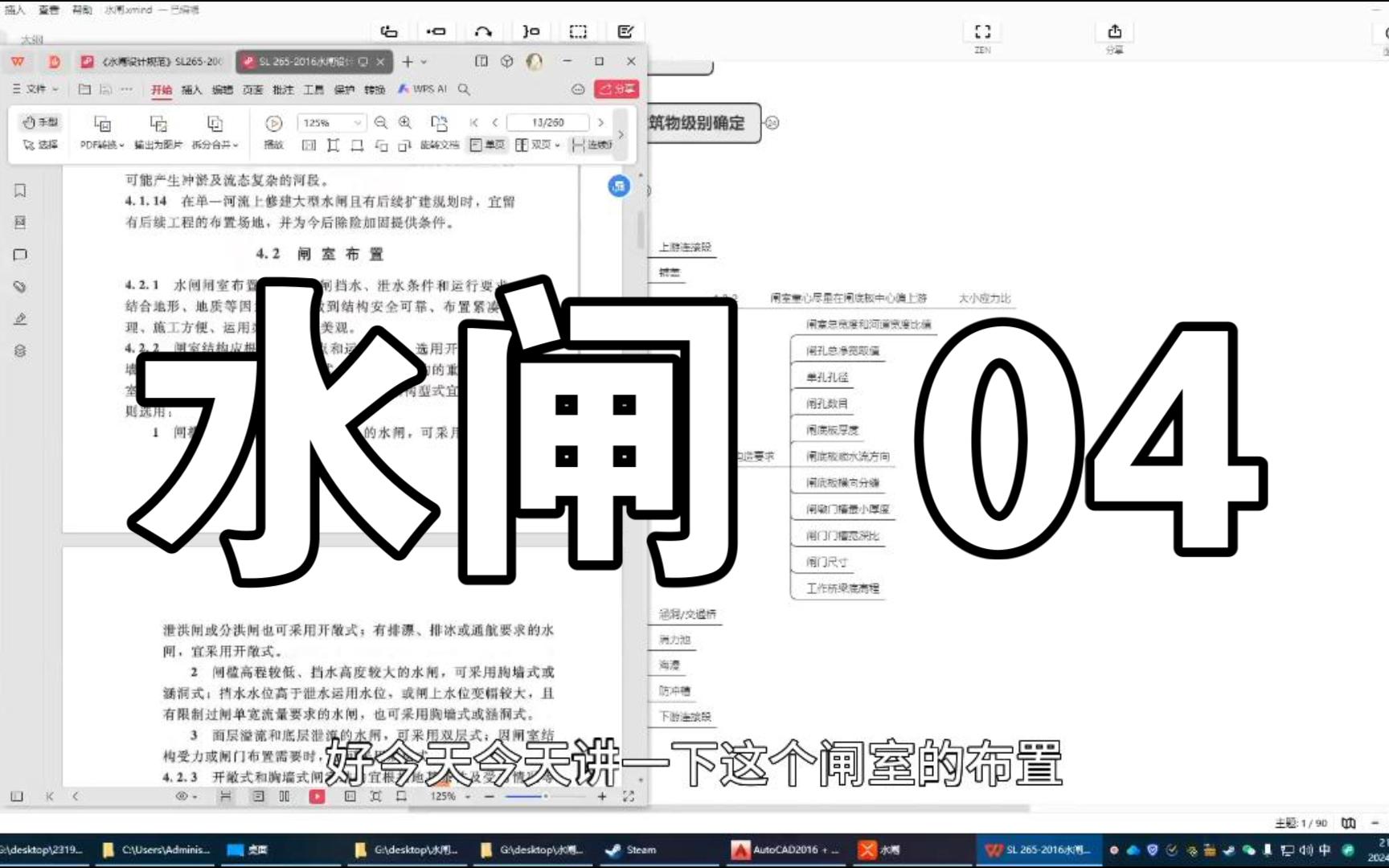Jump to first page arrow in toolbar
Image resolution: width=1389 pixels, height=868 pixels.
tap(473, 122)
